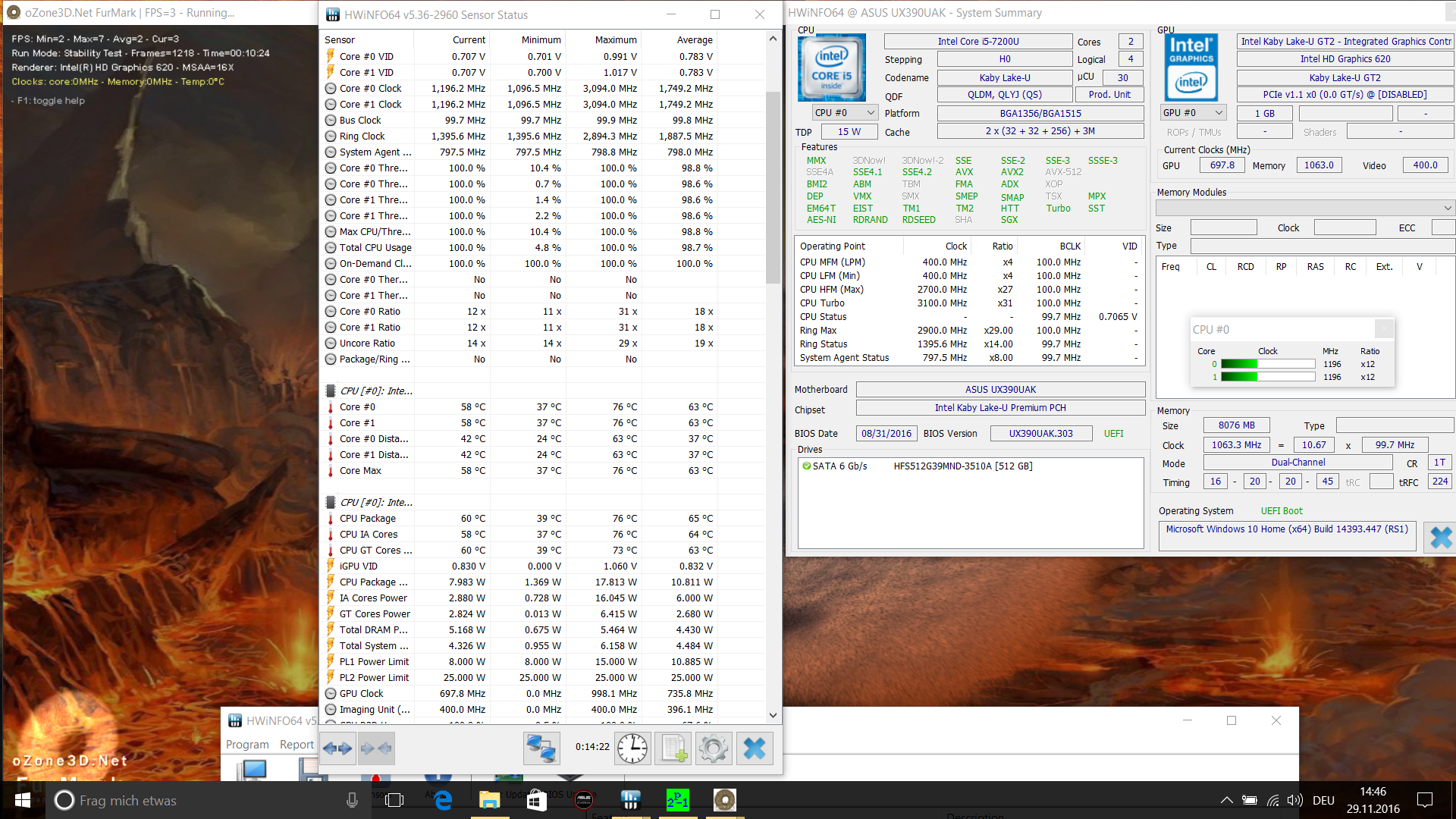Image resolution: width=1456 pixels, height=819 pixels.
Task: Open sensor settings with the gear icon
Action: [x=714, y=748]
